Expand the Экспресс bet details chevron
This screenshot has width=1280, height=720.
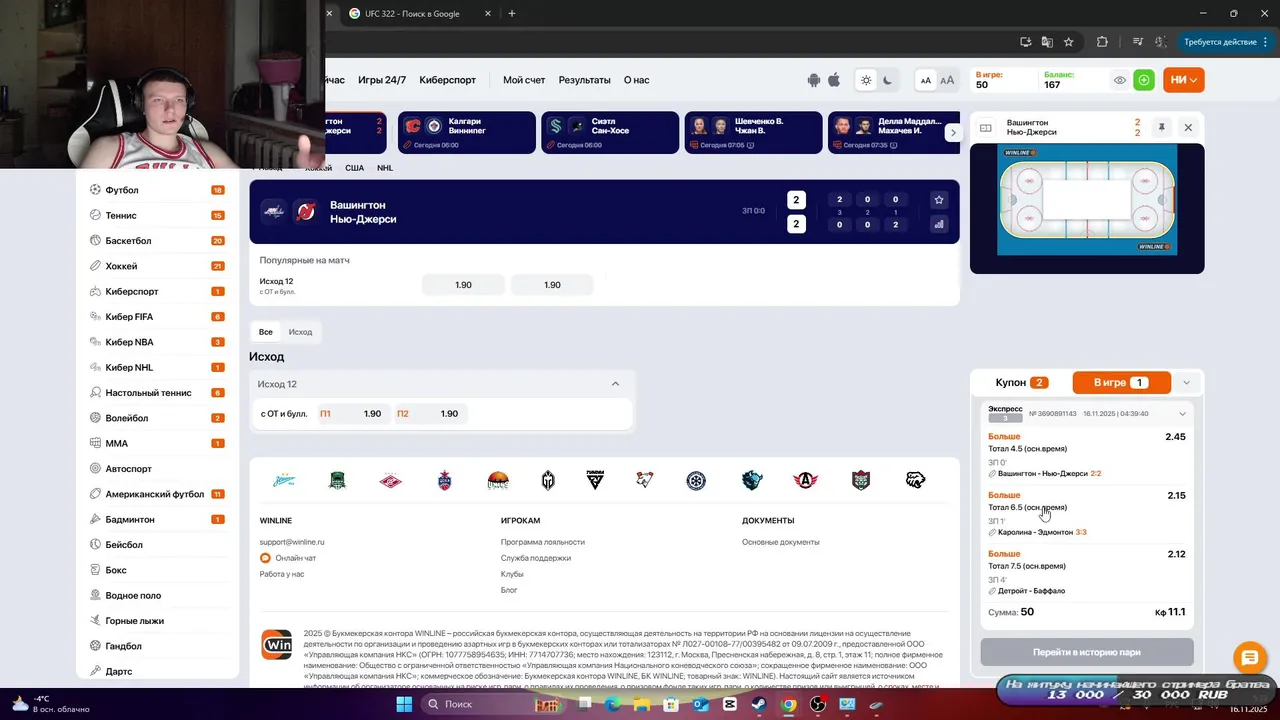(x=1182, y=414)
